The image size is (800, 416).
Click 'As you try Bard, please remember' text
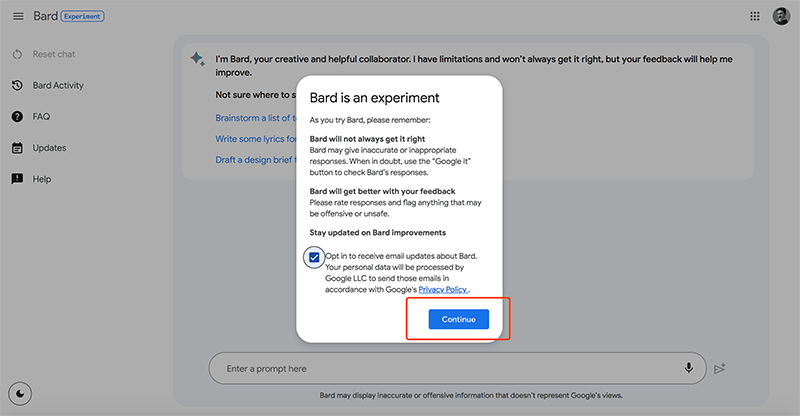(x=370, y=120)
